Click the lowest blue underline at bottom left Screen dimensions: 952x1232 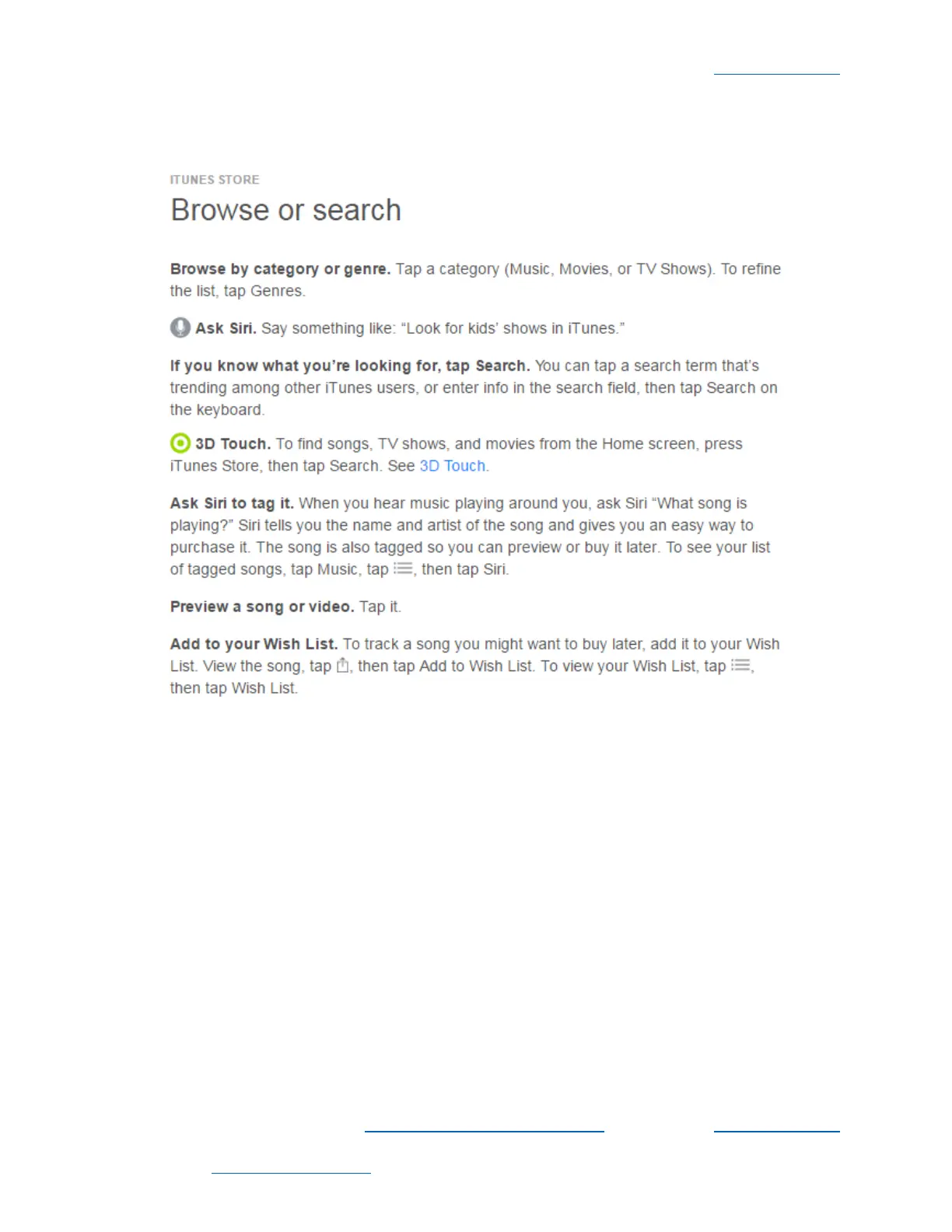pyautogui.click(x=291, y=1171)
